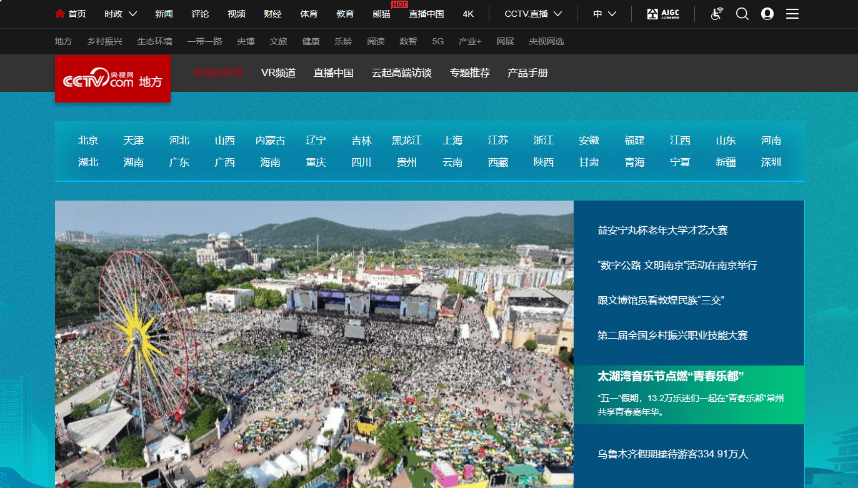
Task: Select the 北京 region link
Action: tap(88, 140)
